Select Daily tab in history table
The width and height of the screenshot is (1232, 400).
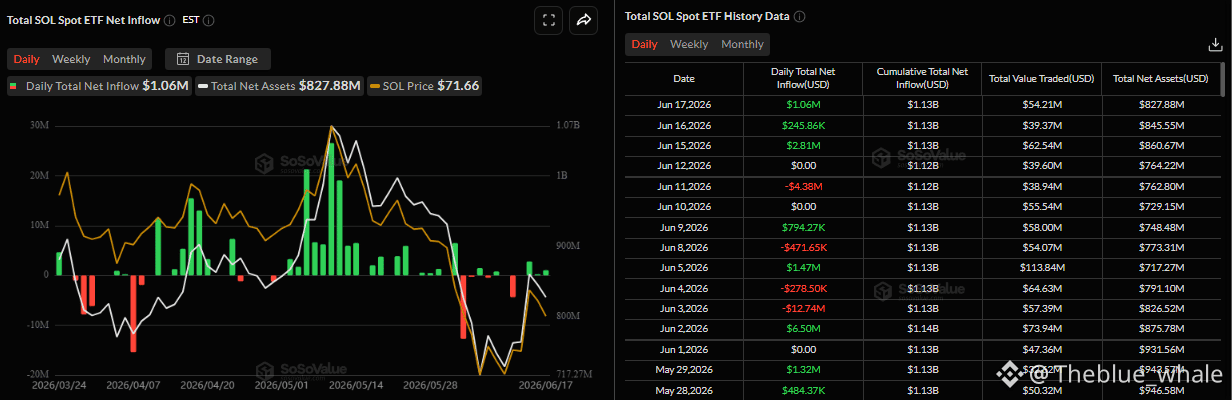pos(645,44)
